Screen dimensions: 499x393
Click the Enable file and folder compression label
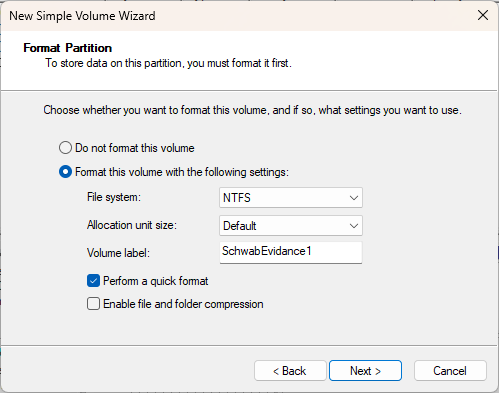(x=183, y=304)
